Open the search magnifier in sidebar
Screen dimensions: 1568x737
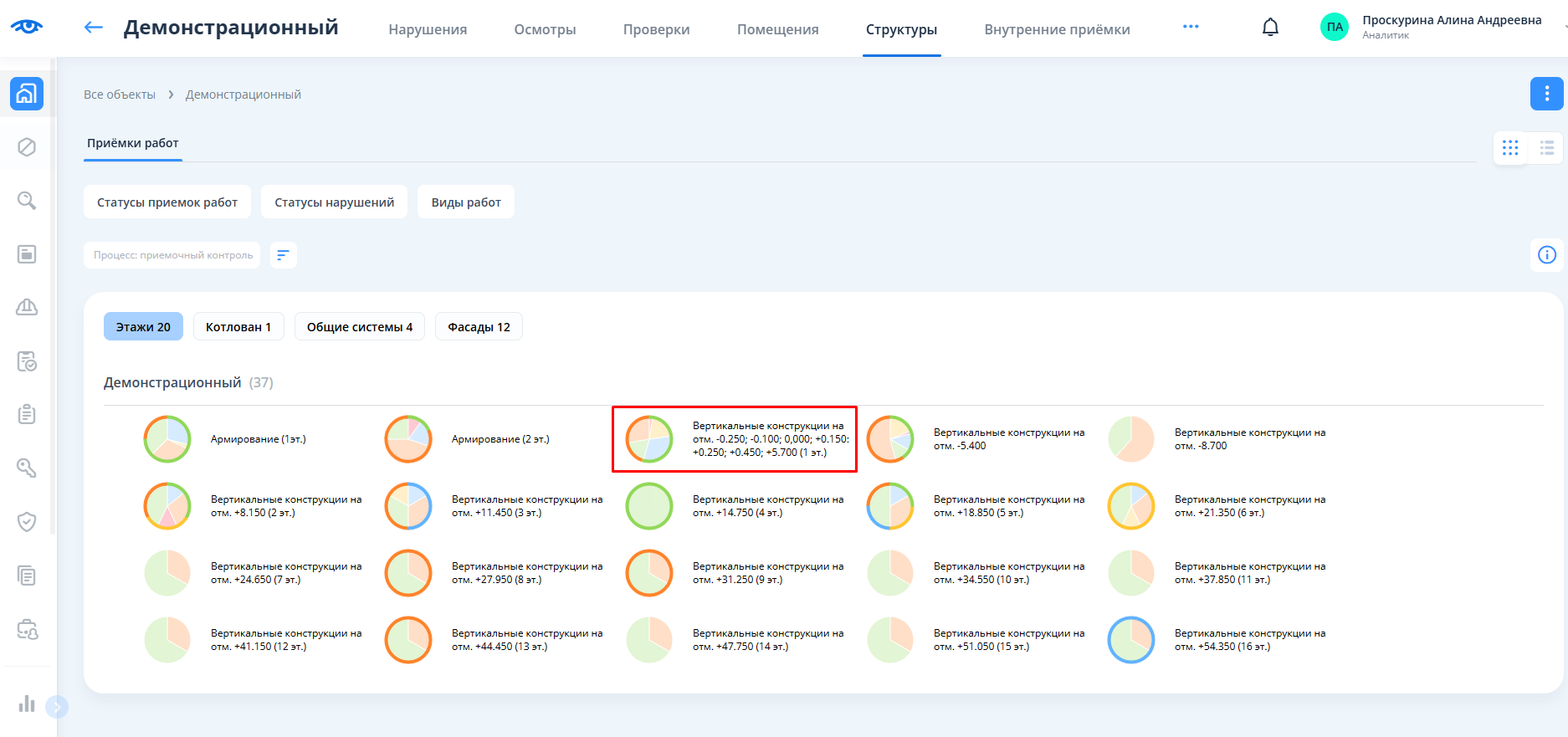click(27, 201)
